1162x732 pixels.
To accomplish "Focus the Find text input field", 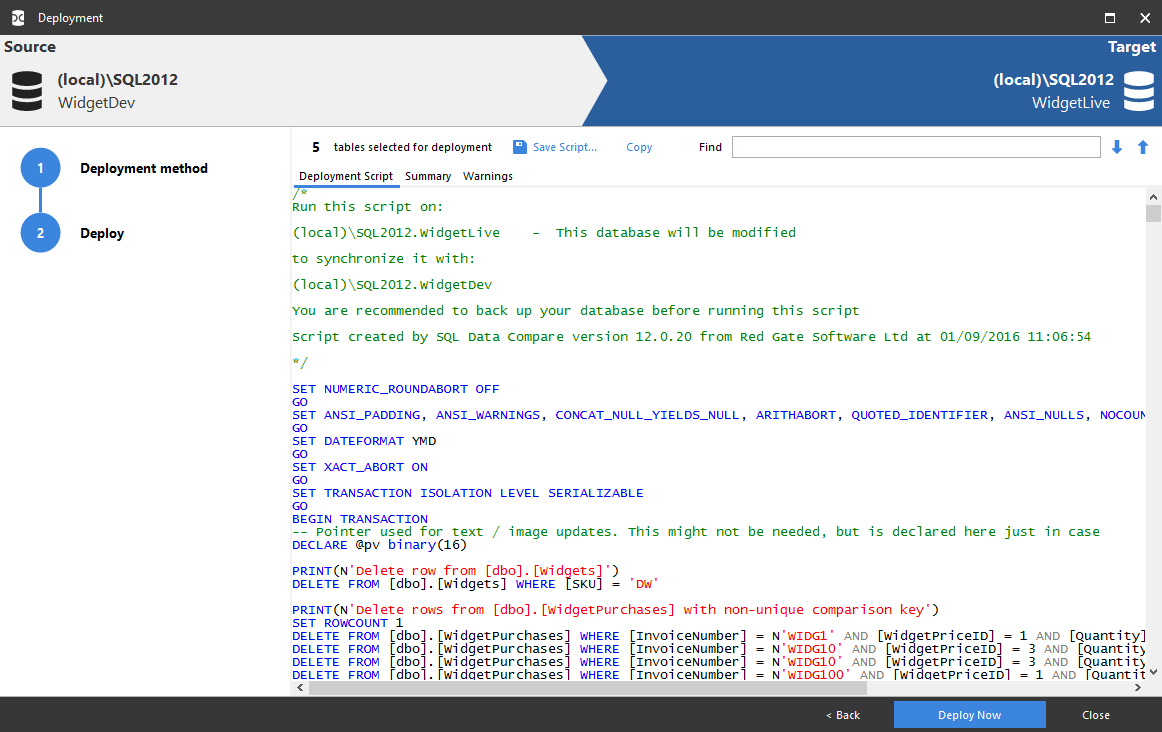I will pyautogui.click(x=916, y=147).
